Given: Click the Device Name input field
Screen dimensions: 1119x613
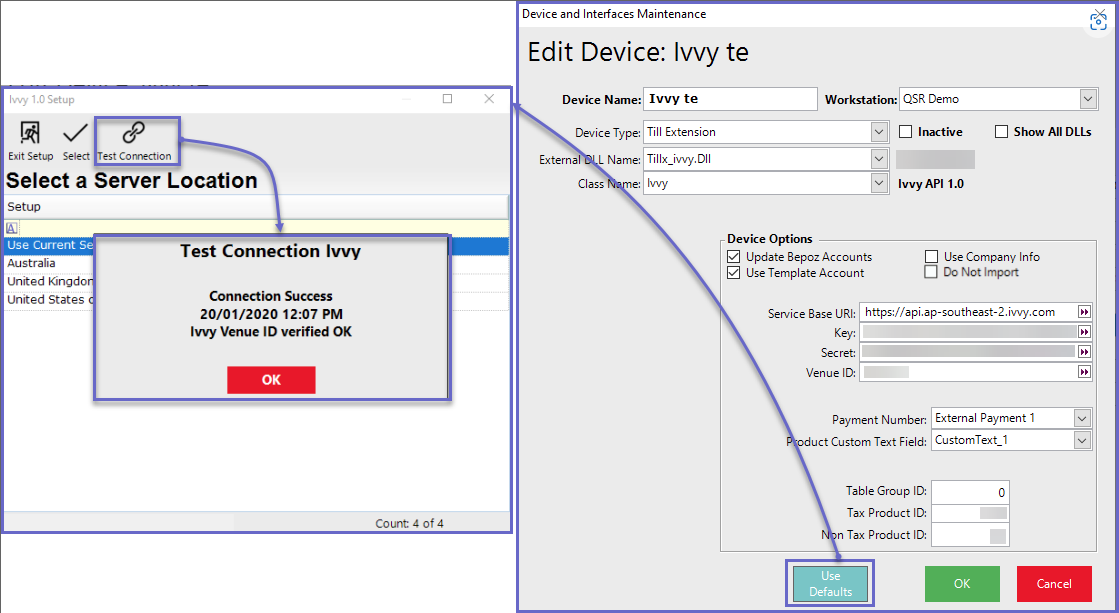Looking at the screenshot, I should tap(730, 99).
